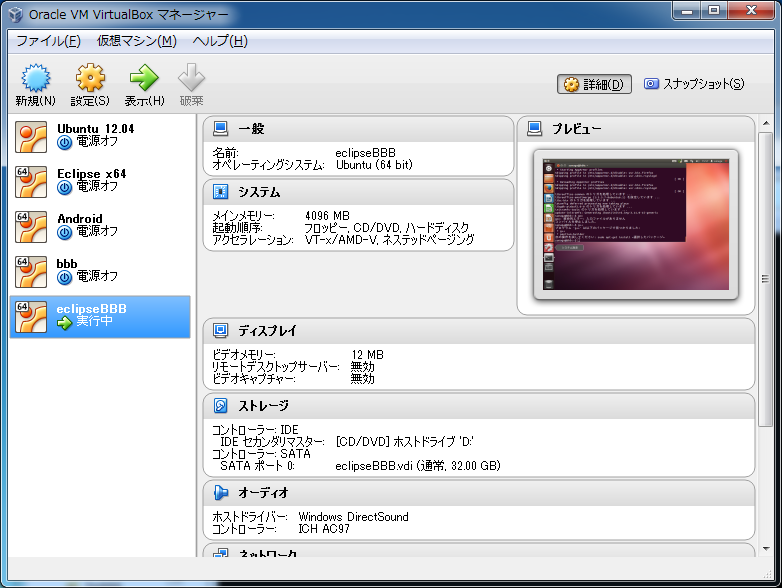Click the 一般 (General) section header

[x=251, y=129]
